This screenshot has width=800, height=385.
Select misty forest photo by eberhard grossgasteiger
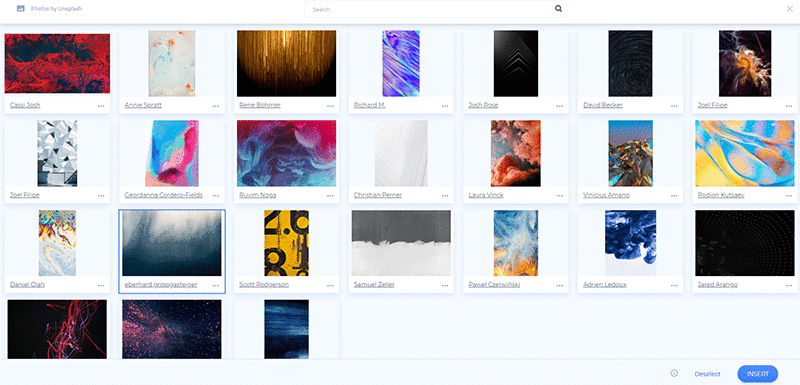172,243
